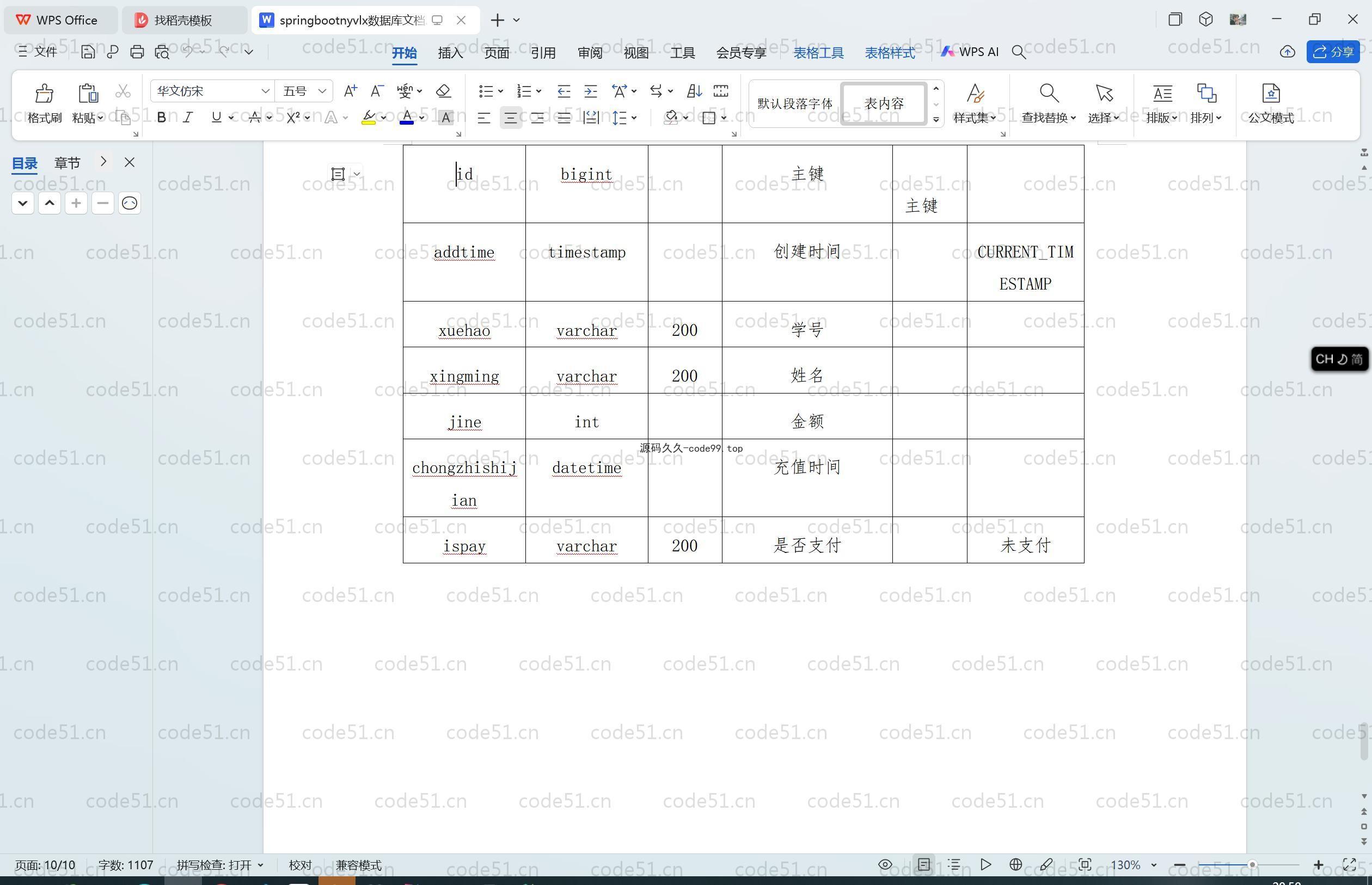
Task: Click the Official Document Mode (公文模式) icon
Action: [x=1271, y=93]
